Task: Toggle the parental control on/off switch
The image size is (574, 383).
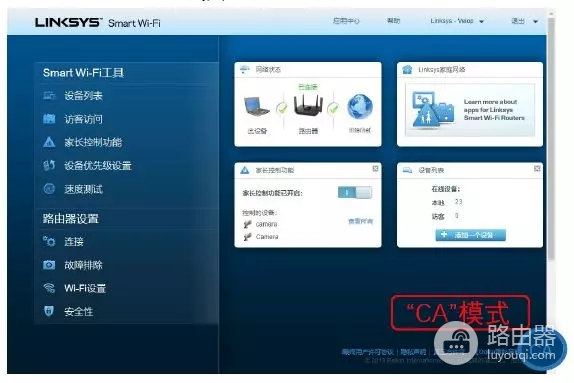Action: click(355, 192)
